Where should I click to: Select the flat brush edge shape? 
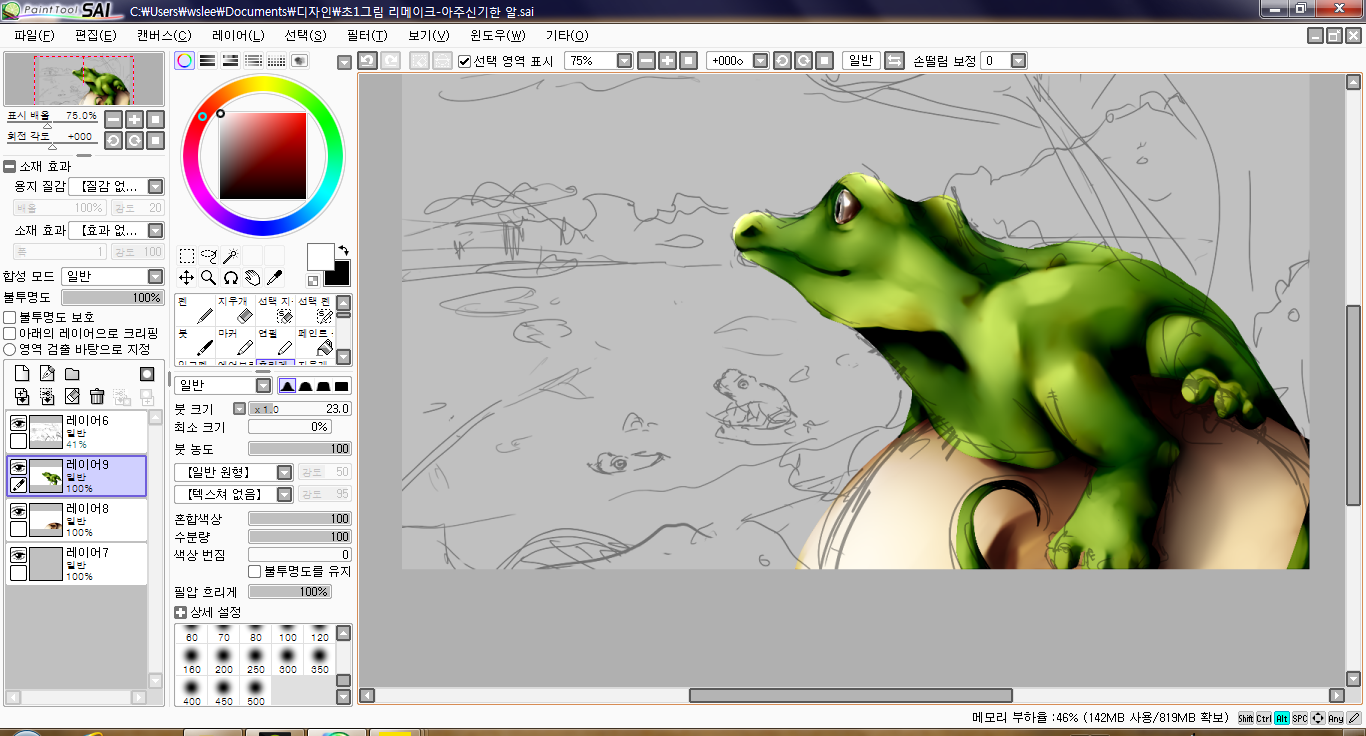(x=342, y=385)
